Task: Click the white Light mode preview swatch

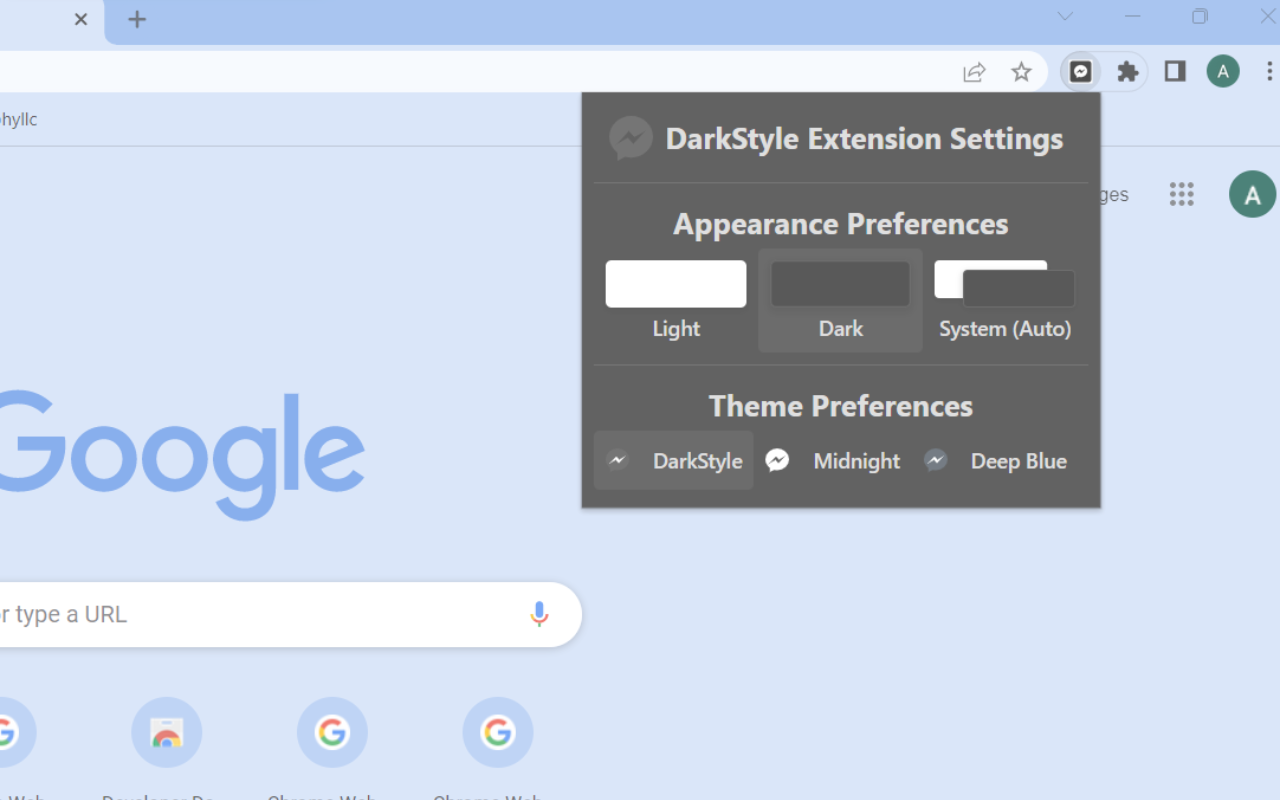Action: click(x=676, y=283)
